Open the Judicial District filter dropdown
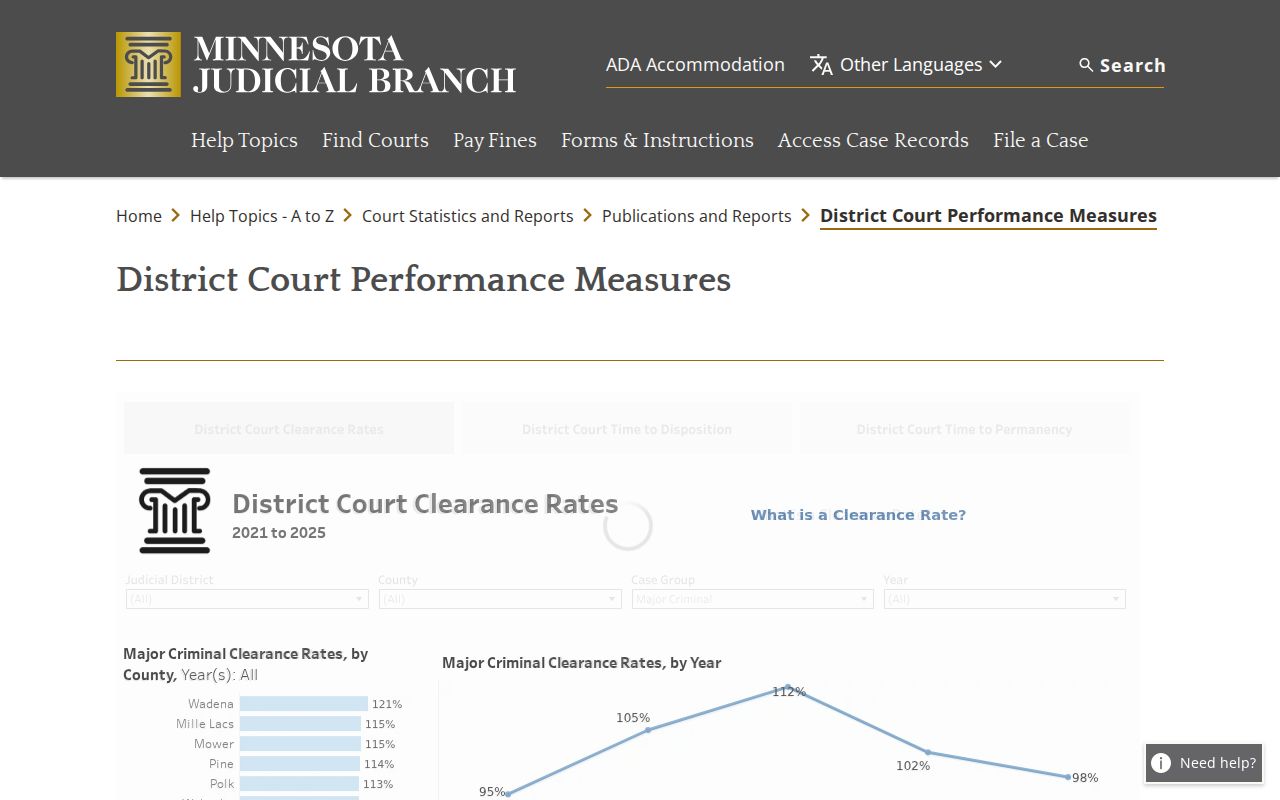Screen dimensions: 1280x800 point(247,599)
